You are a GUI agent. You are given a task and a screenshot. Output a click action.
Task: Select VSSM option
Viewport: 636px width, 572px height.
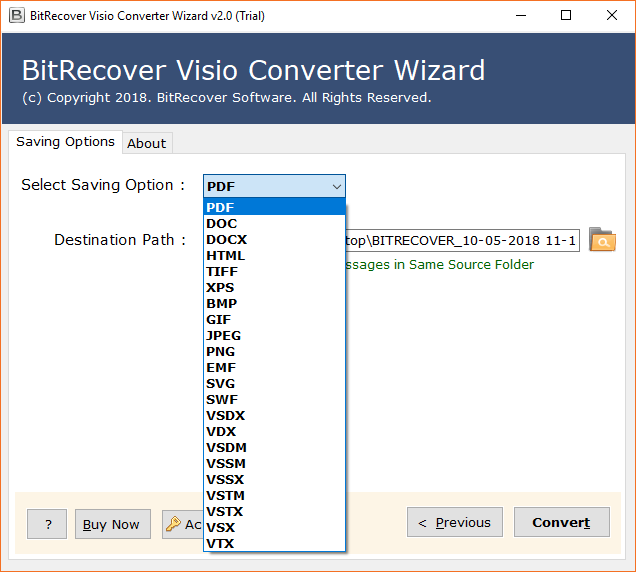[x=274, y=463]
